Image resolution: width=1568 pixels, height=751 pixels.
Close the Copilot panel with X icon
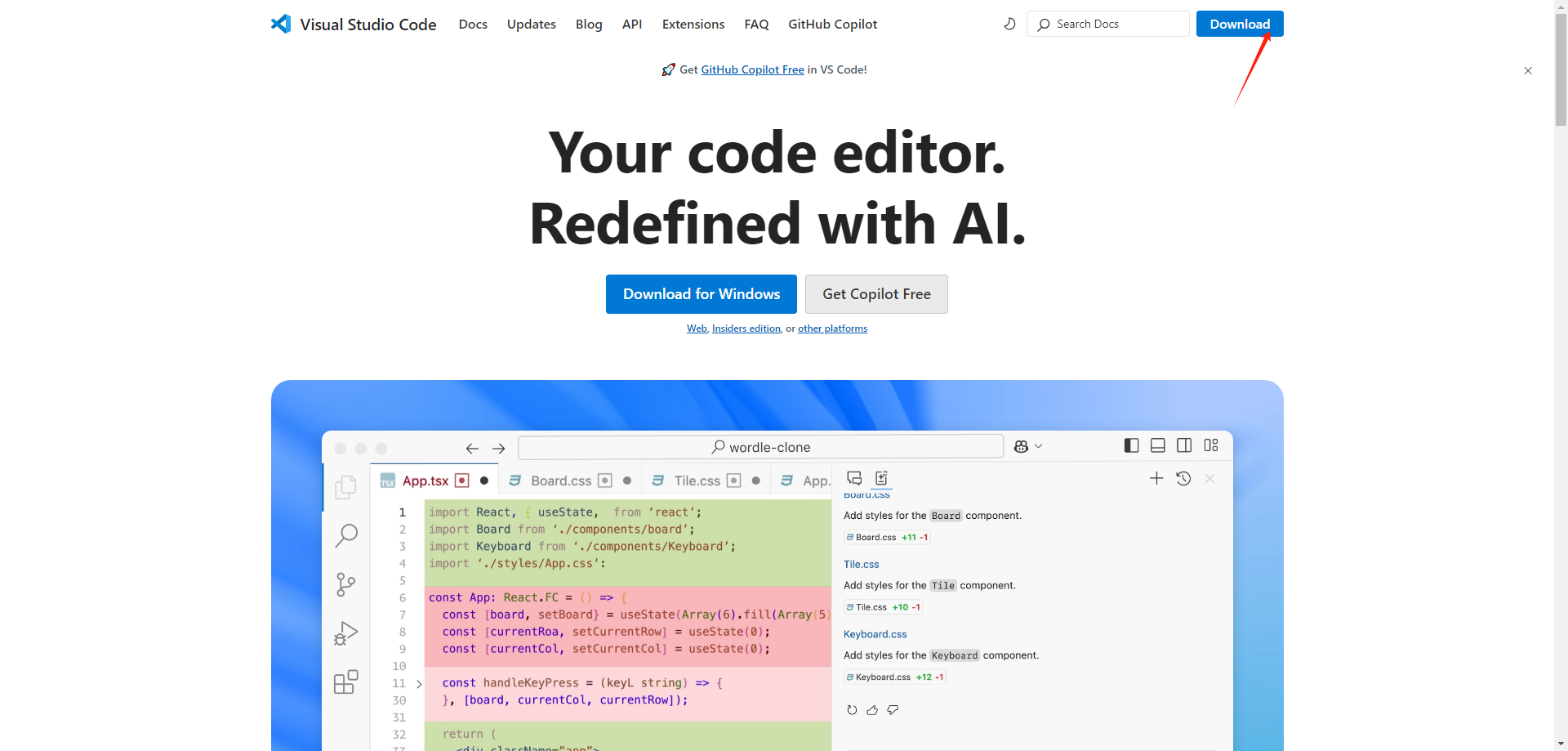coord(1210,478)
